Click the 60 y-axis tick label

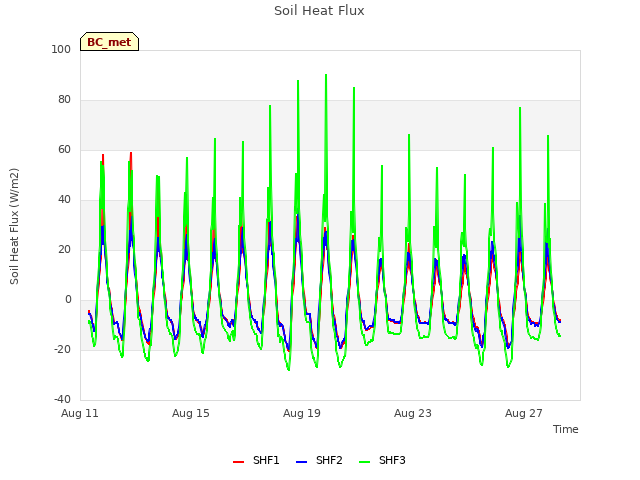click(x=64, y=150)
